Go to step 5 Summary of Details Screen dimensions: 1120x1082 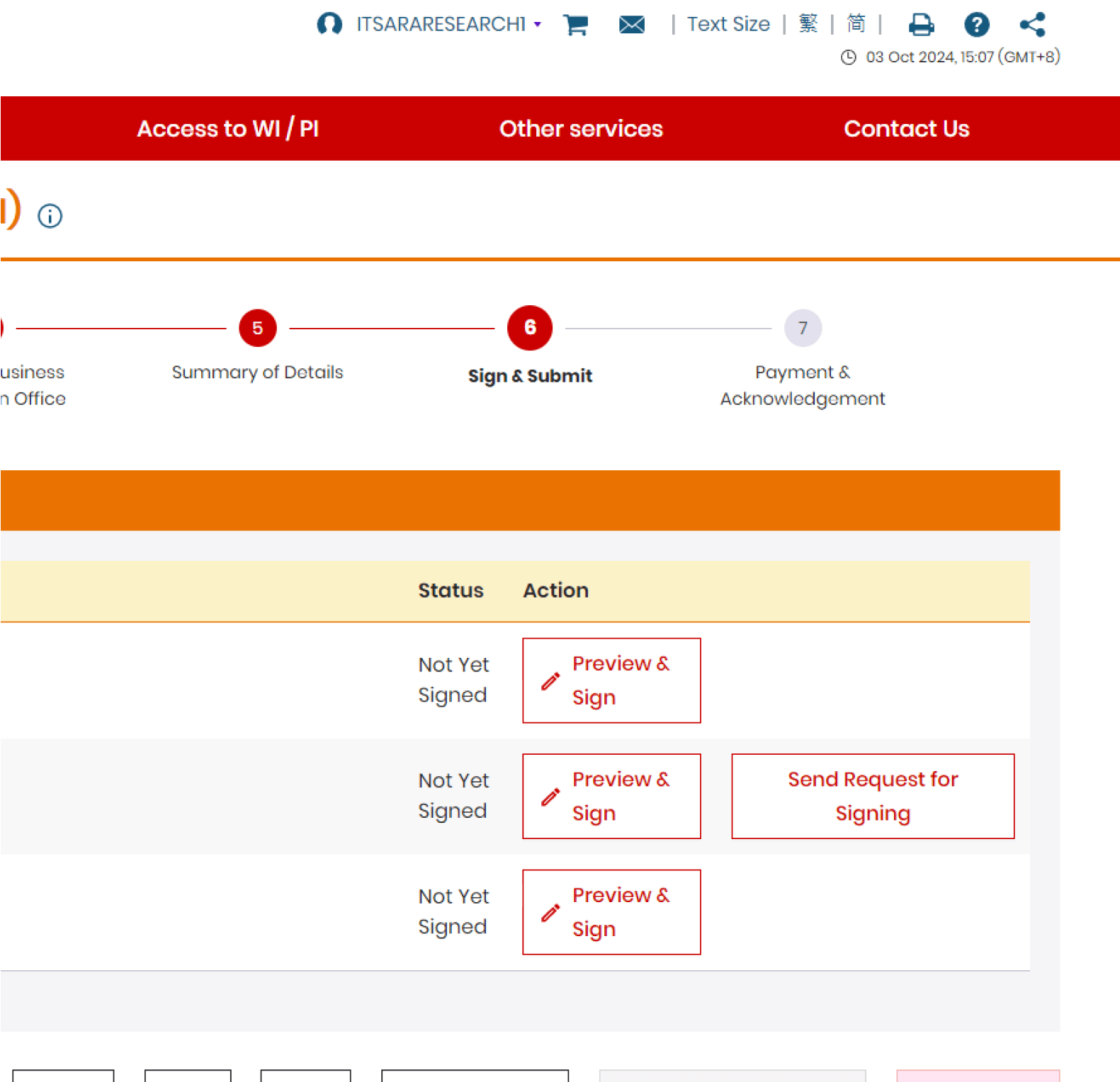[x=257, y=329]
